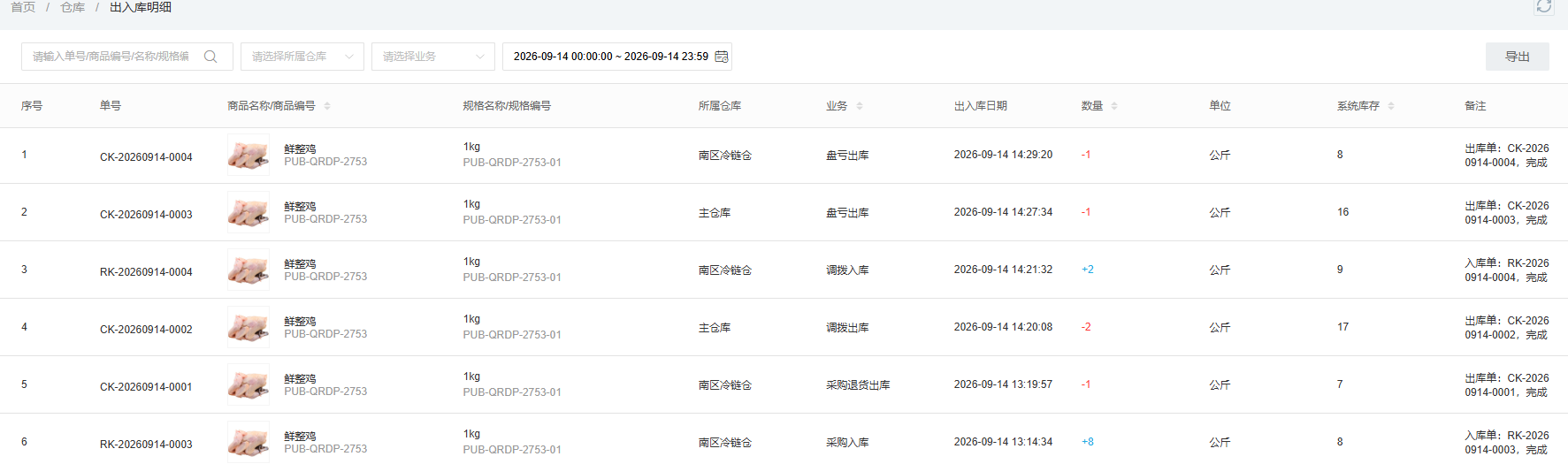The width and height of the screenshot is (1568, 464).
Task: Open product thumbnail for RK-20260914-0003
Action: coord(249,443)
